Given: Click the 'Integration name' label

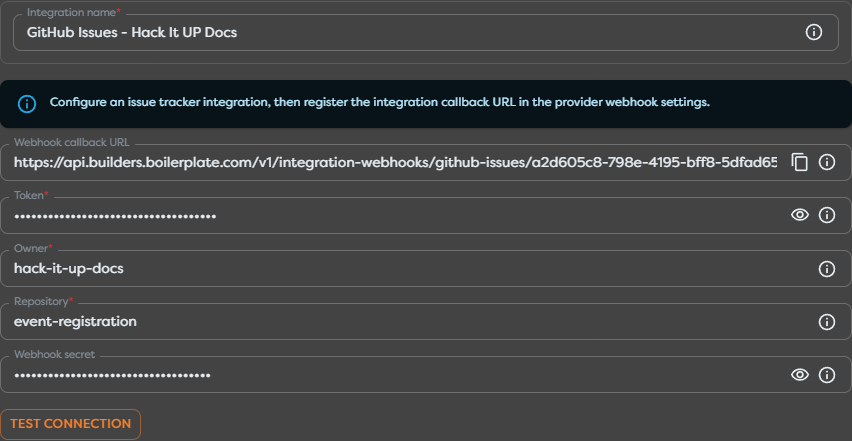Looking at the screenshot, I should pos(74,12).
